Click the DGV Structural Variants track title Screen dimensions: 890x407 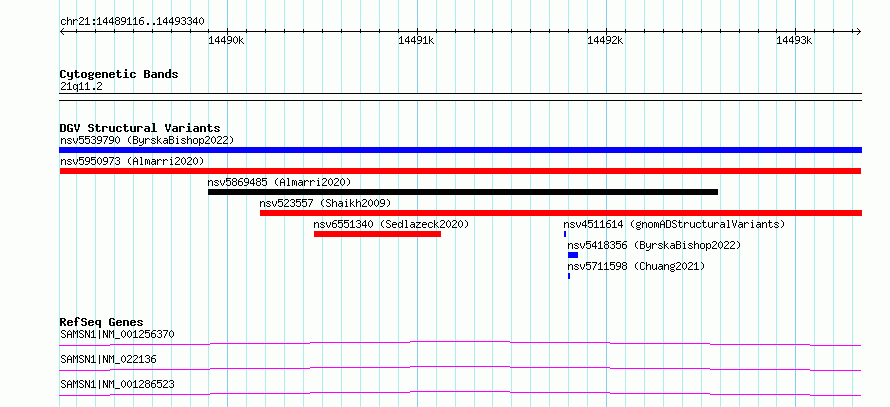pos(140,128)
